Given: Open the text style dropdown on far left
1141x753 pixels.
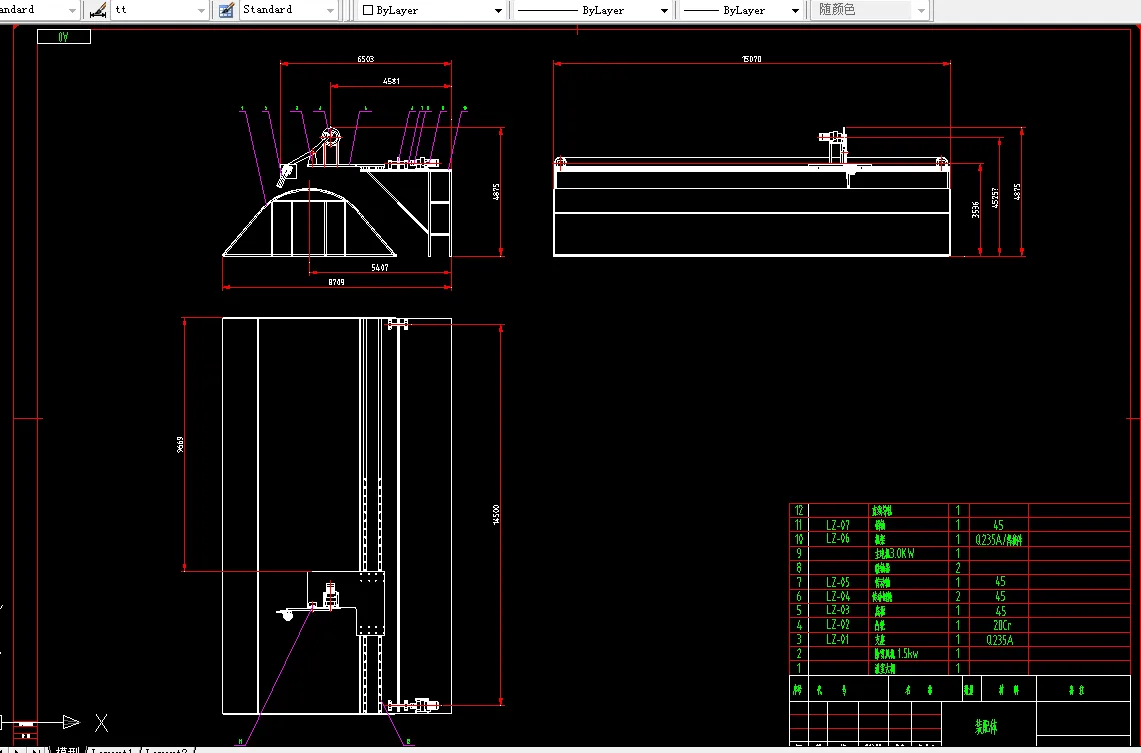Looking at the screenshot, I should coord(72,10).
